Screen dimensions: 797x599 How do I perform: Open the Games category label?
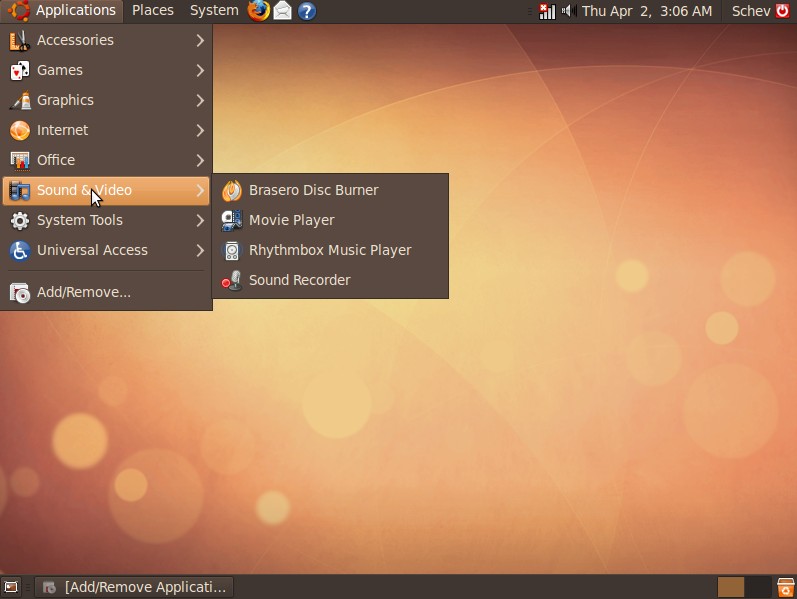(x=59, y=70)
